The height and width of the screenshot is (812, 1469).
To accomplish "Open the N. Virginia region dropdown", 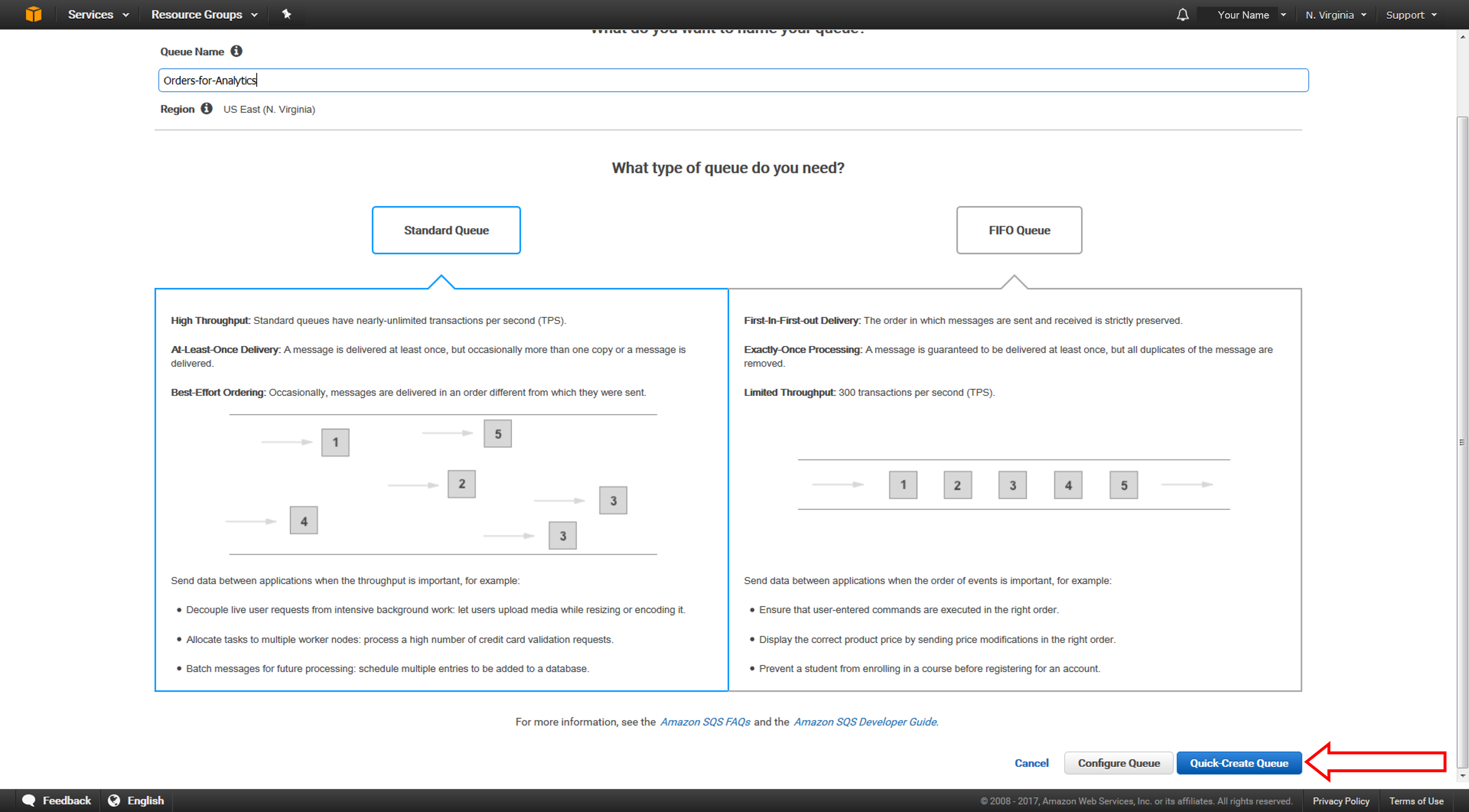I will [1335, 14].
